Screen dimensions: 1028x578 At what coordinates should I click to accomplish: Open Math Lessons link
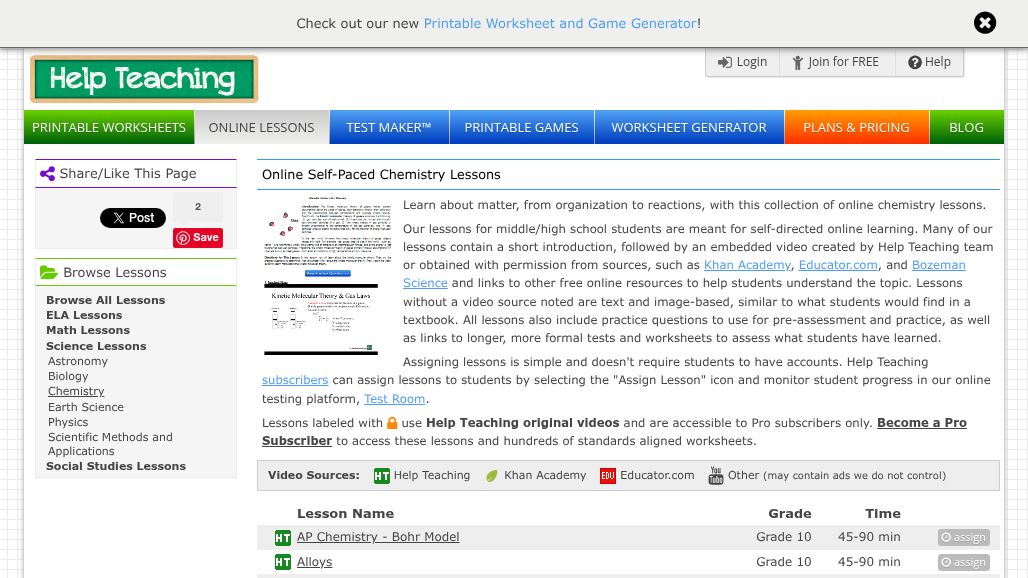tap(88, 330)
